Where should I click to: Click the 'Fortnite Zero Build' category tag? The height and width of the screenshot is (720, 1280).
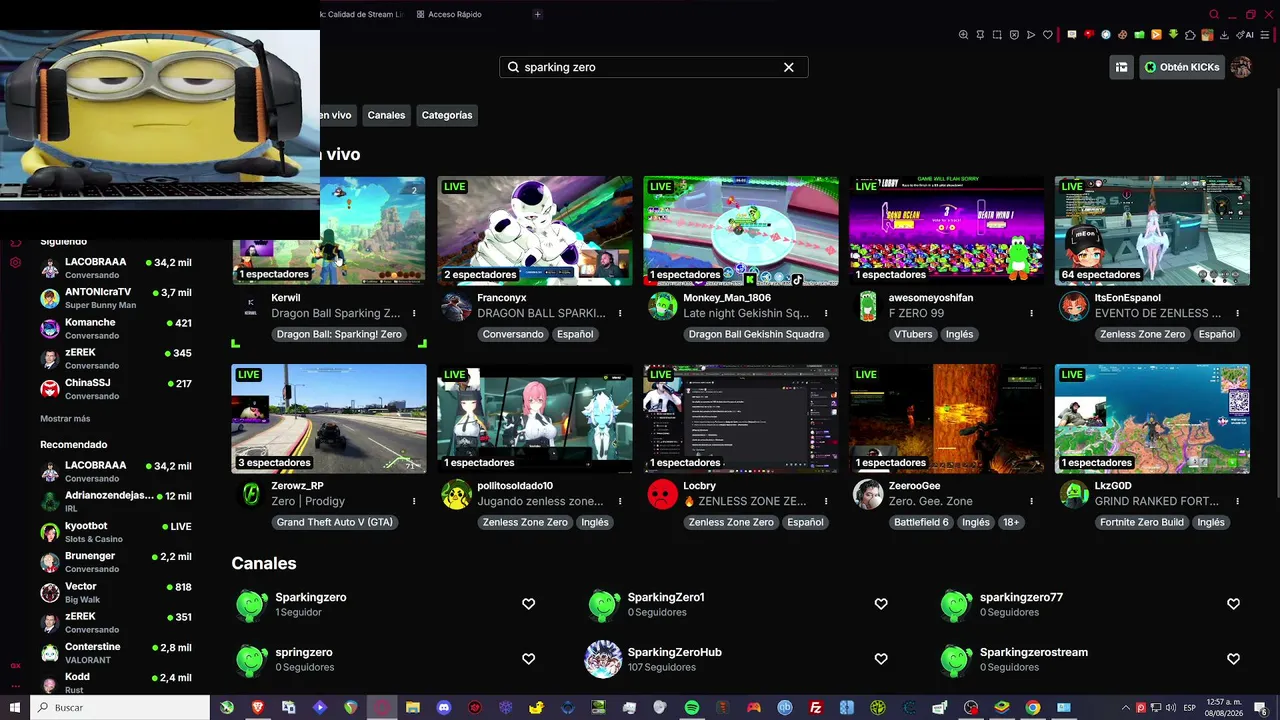(1142, 523)
